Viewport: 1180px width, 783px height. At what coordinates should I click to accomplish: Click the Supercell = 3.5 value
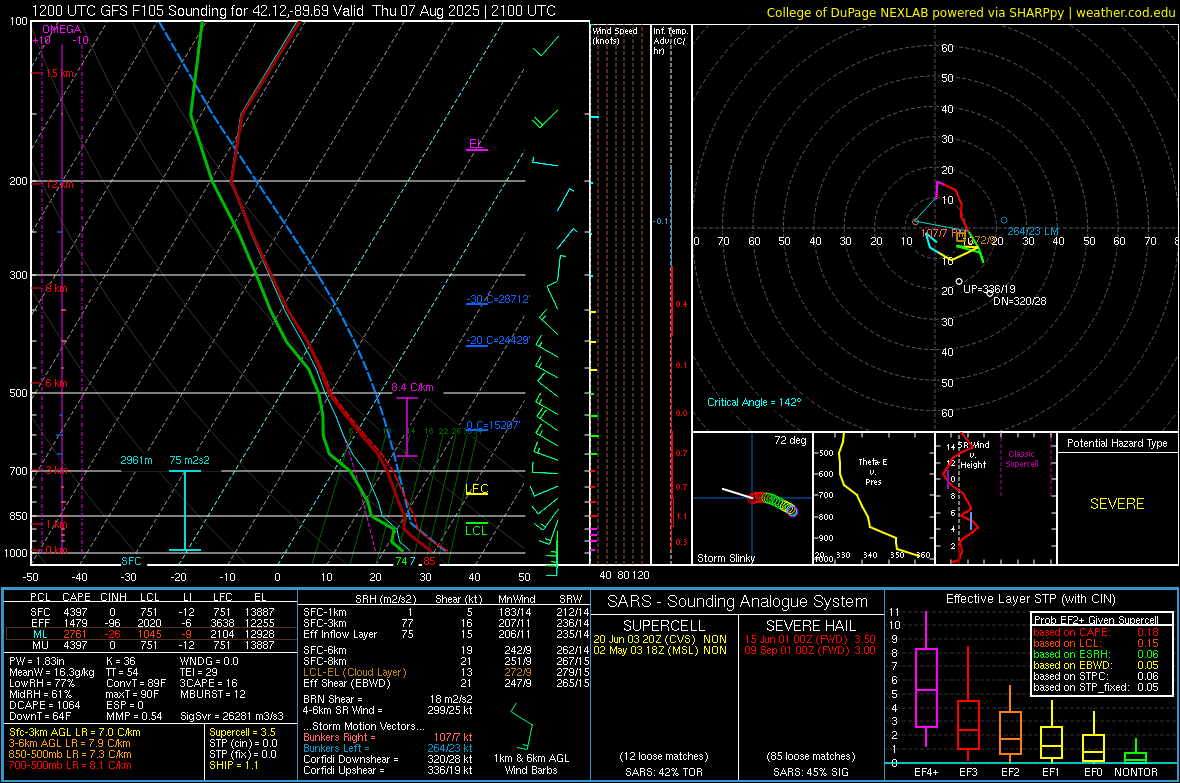[x=242, y=732]
